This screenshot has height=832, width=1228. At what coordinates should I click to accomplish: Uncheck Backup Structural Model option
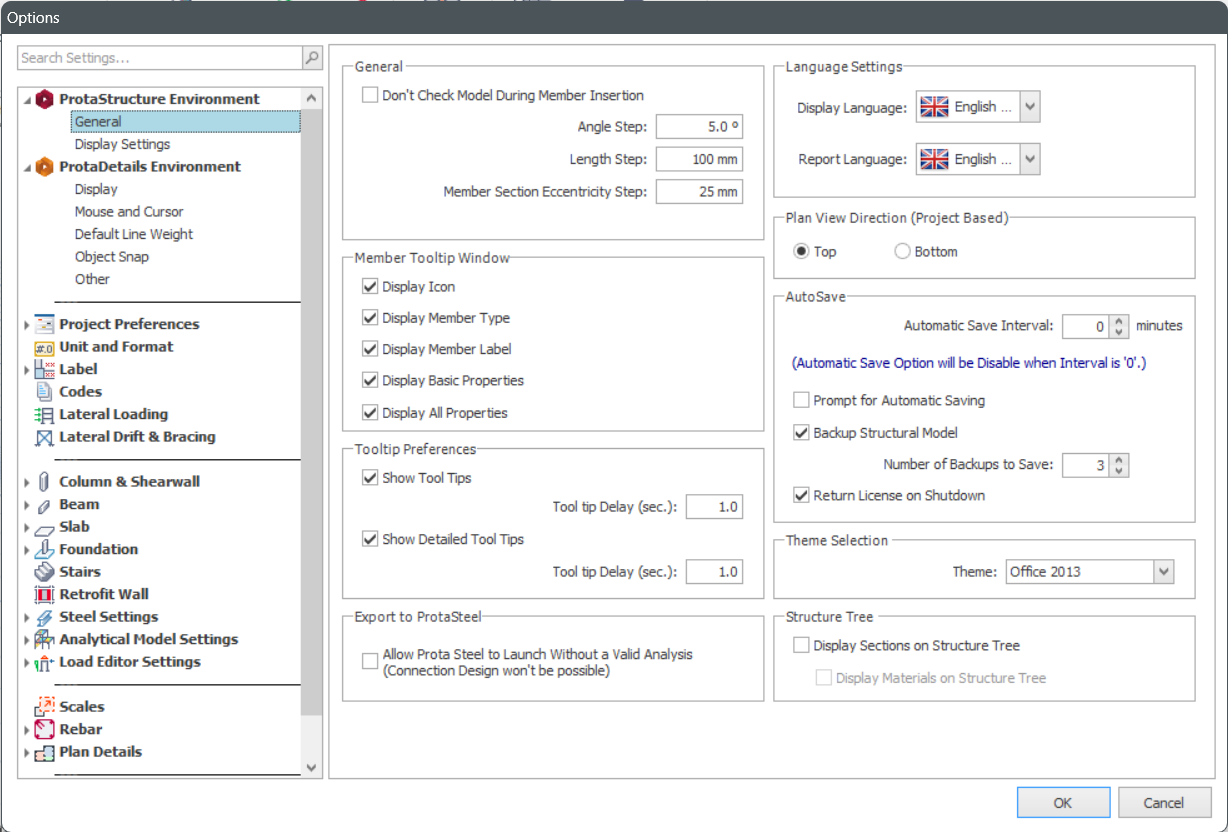coord(801,433)
